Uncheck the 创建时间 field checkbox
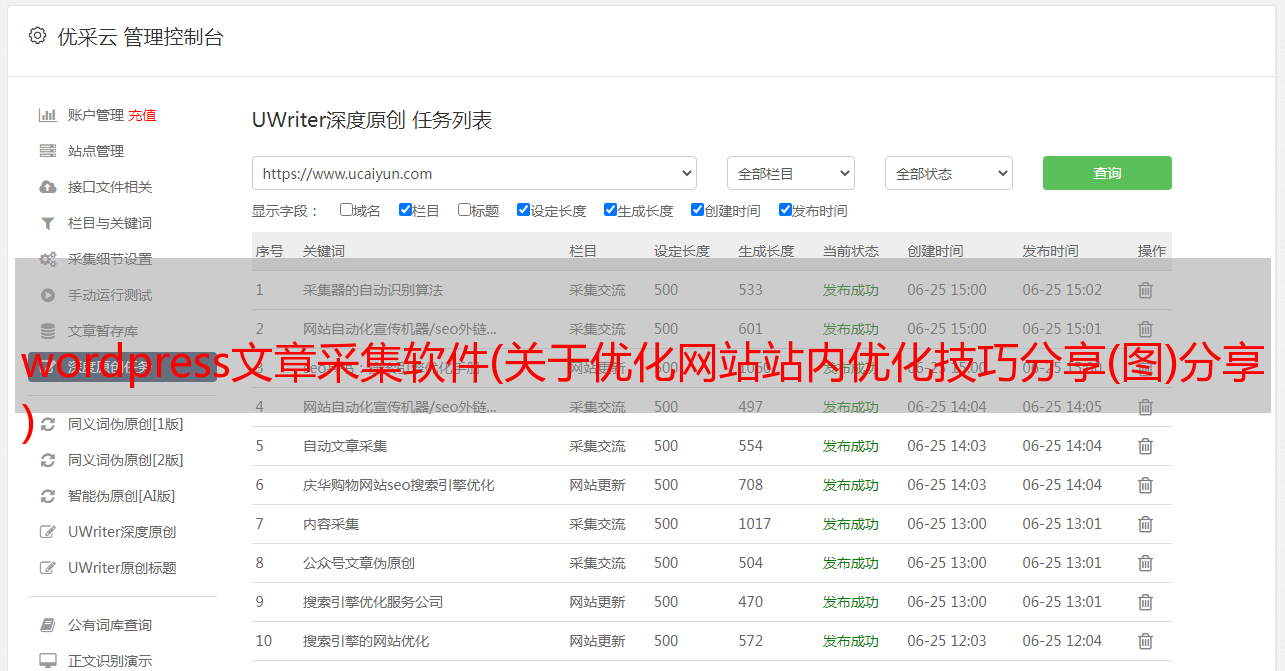 (697, 210)
